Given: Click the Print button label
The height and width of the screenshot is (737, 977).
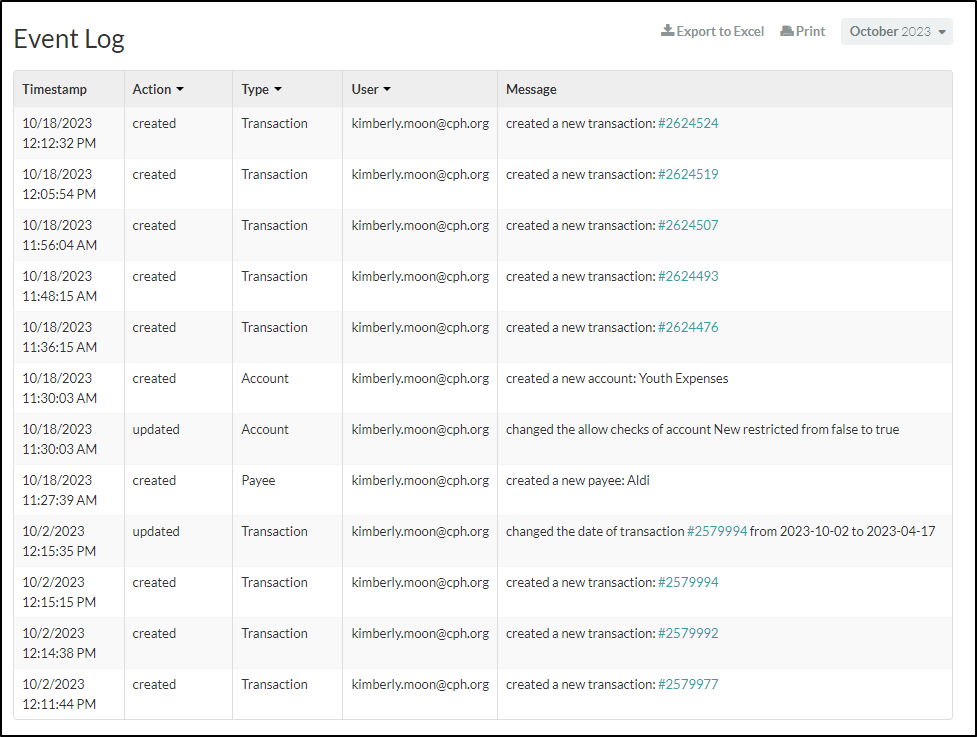Looking at the screenshot, I should [811, 31].
